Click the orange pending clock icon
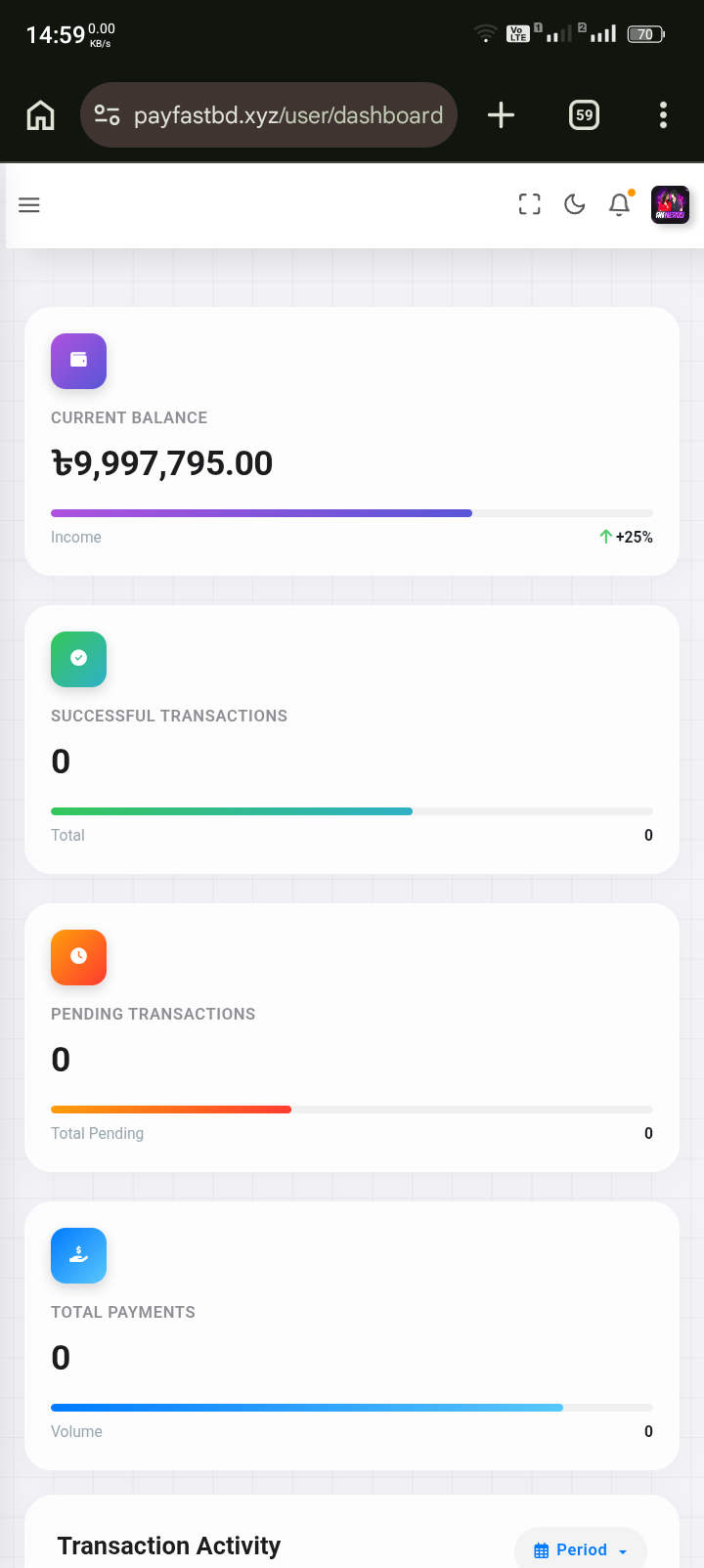 (x=78, y=957)
